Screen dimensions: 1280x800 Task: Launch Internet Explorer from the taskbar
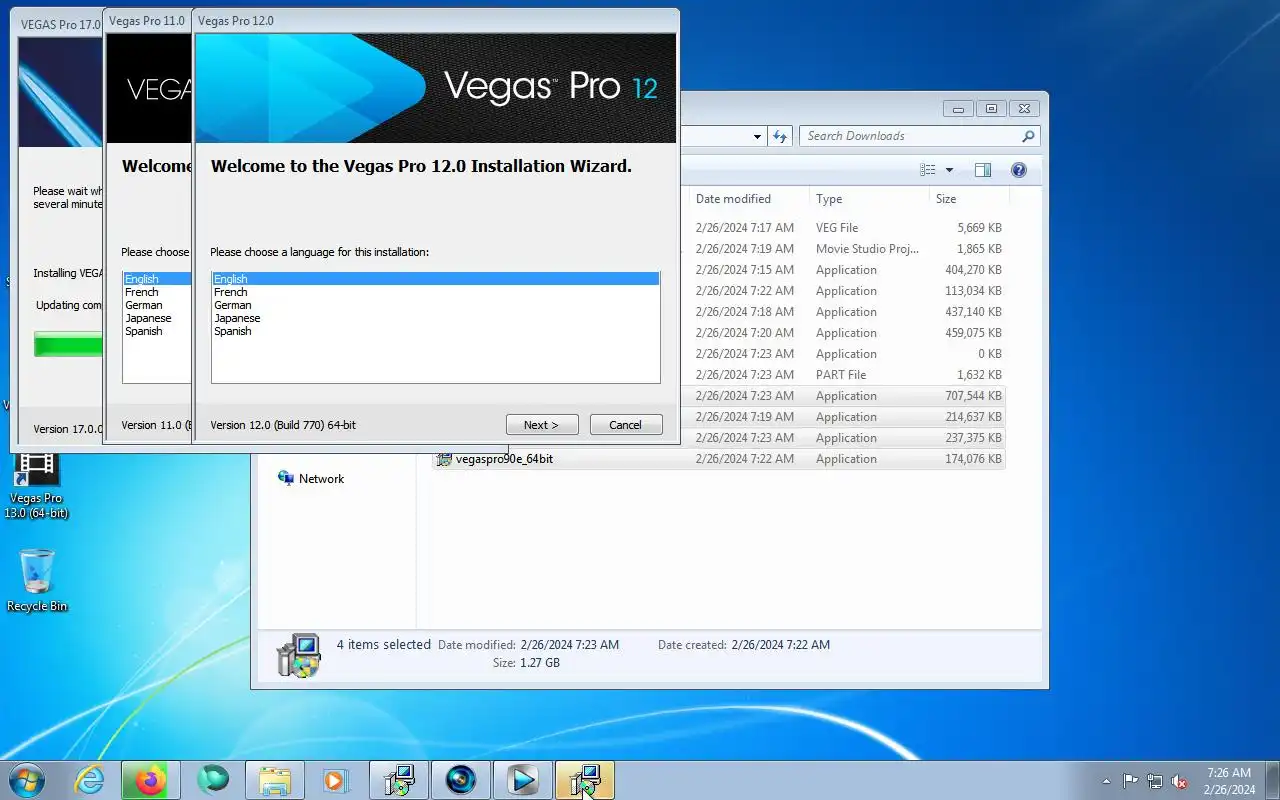pyautogui.click(x=90, y=780)
